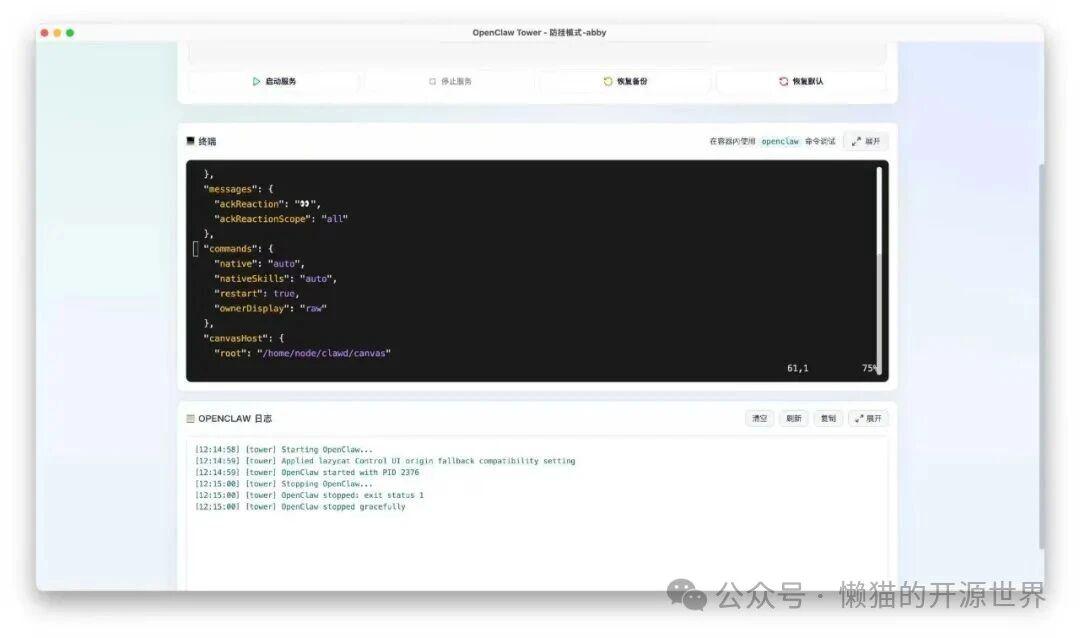Click the main page scrollbar on right edge

tap(1040, 350)
